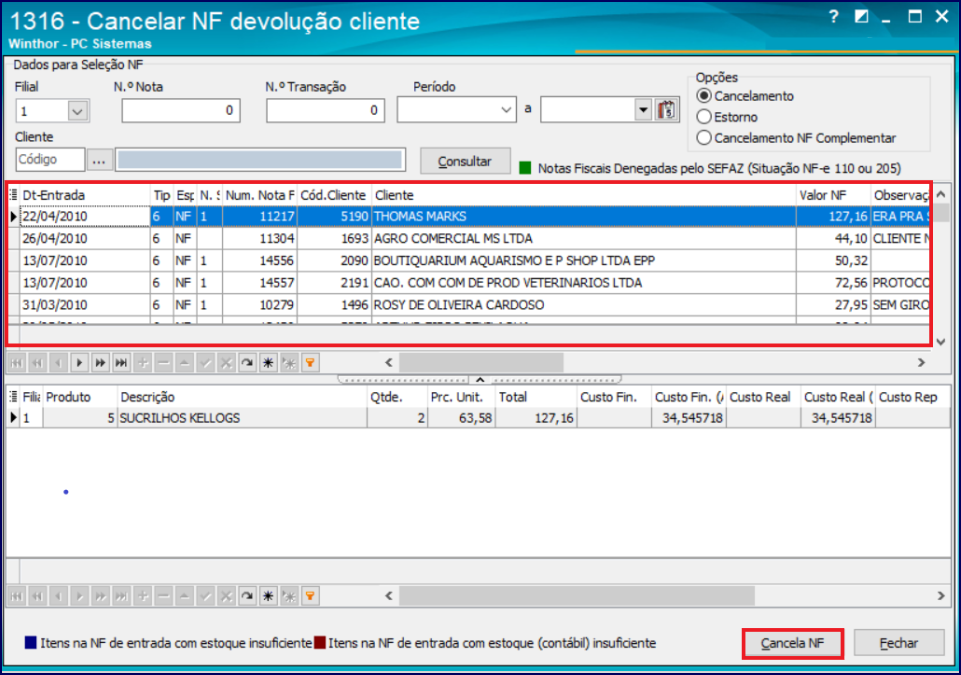Select row CAO. COM COM DE PROD VETERINARIOS LTDA
961x675 pixels.
point(471,283)
